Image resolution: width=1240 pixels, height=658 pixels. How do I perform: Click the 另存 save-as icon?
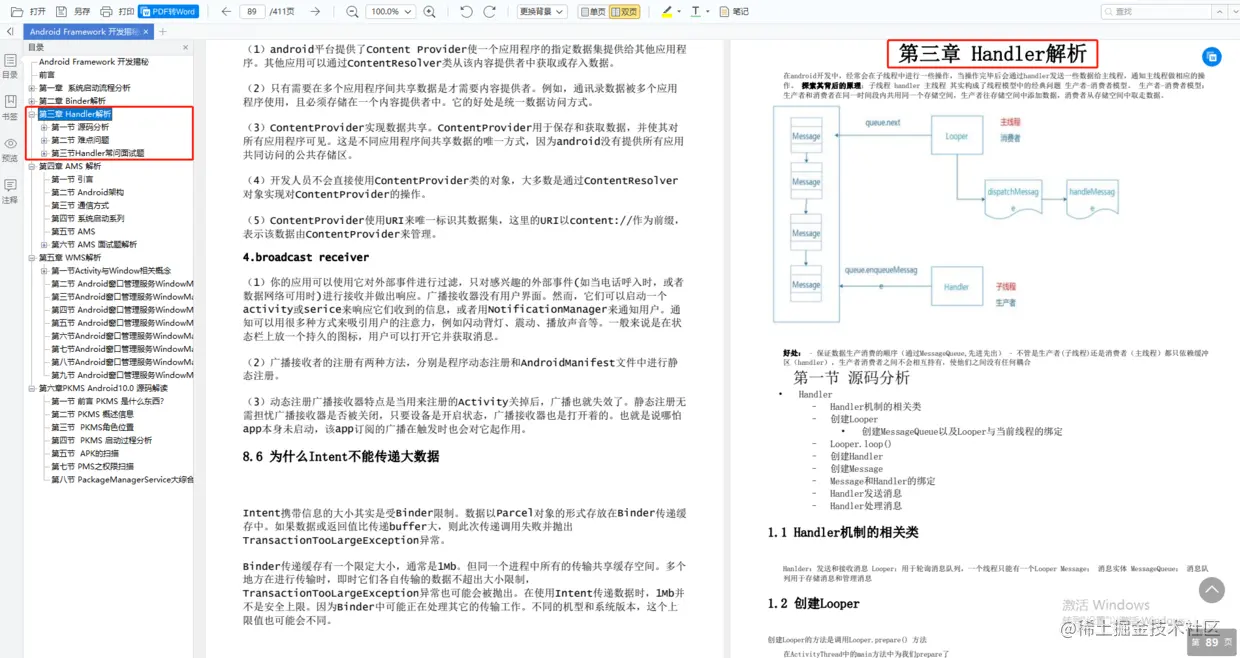(61, 12)
